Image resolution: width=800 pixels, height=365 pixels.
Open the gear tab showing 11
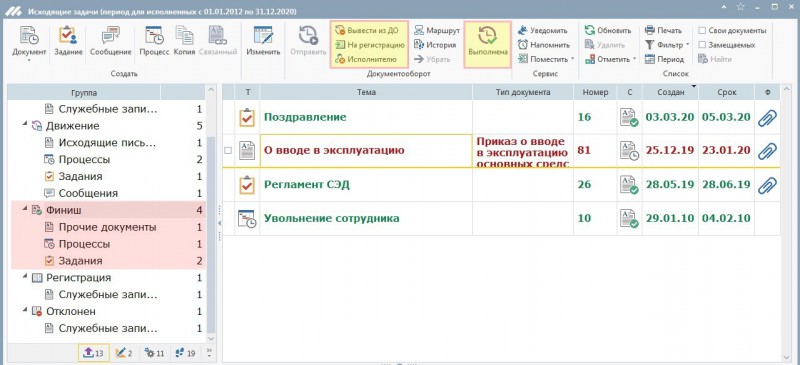coord(155,353)
